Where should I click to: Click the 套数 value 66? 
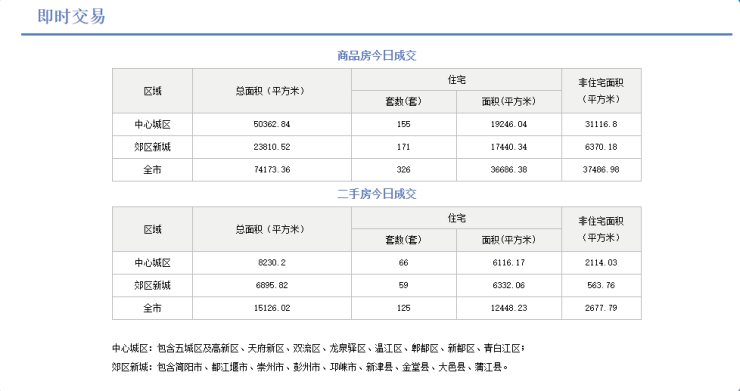pos(404,263)
